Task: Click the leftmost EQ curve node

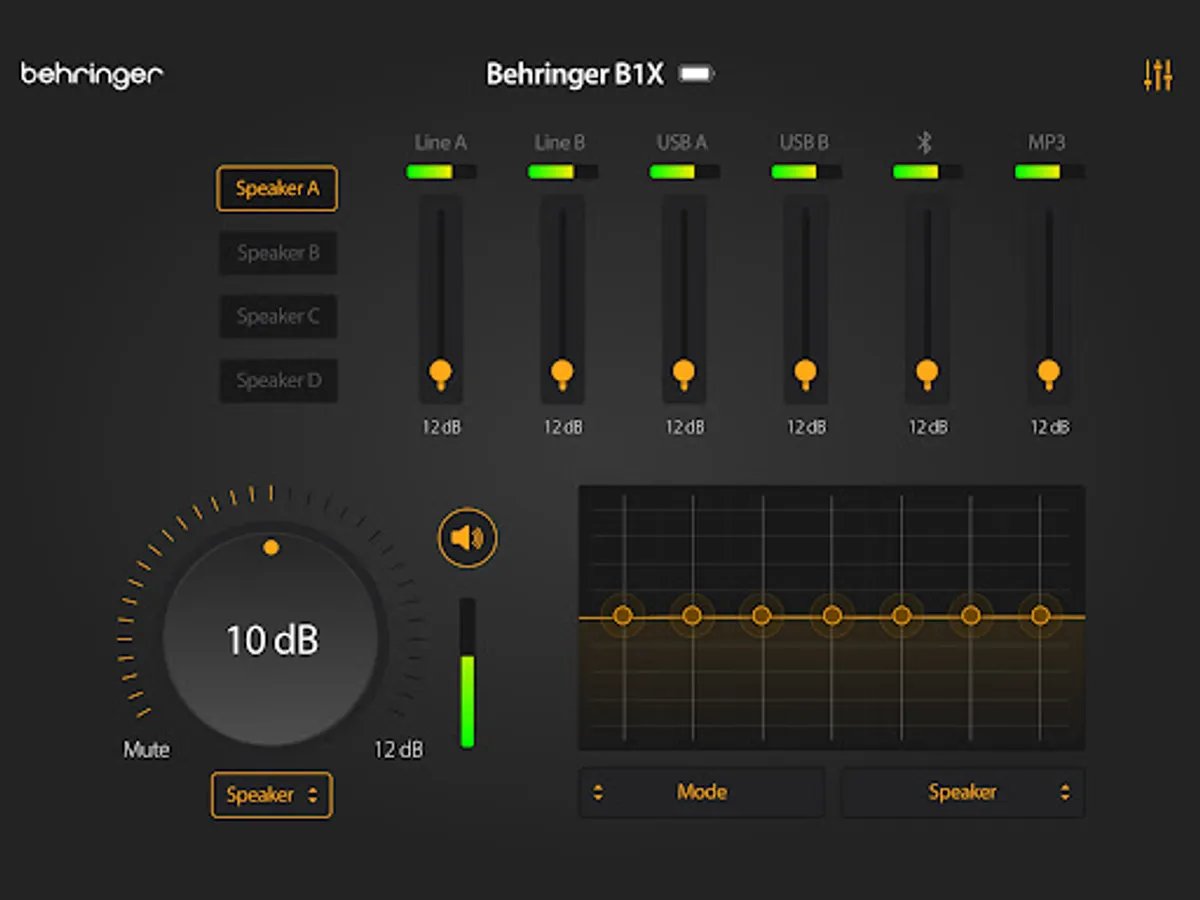Action: pos(623,616)
